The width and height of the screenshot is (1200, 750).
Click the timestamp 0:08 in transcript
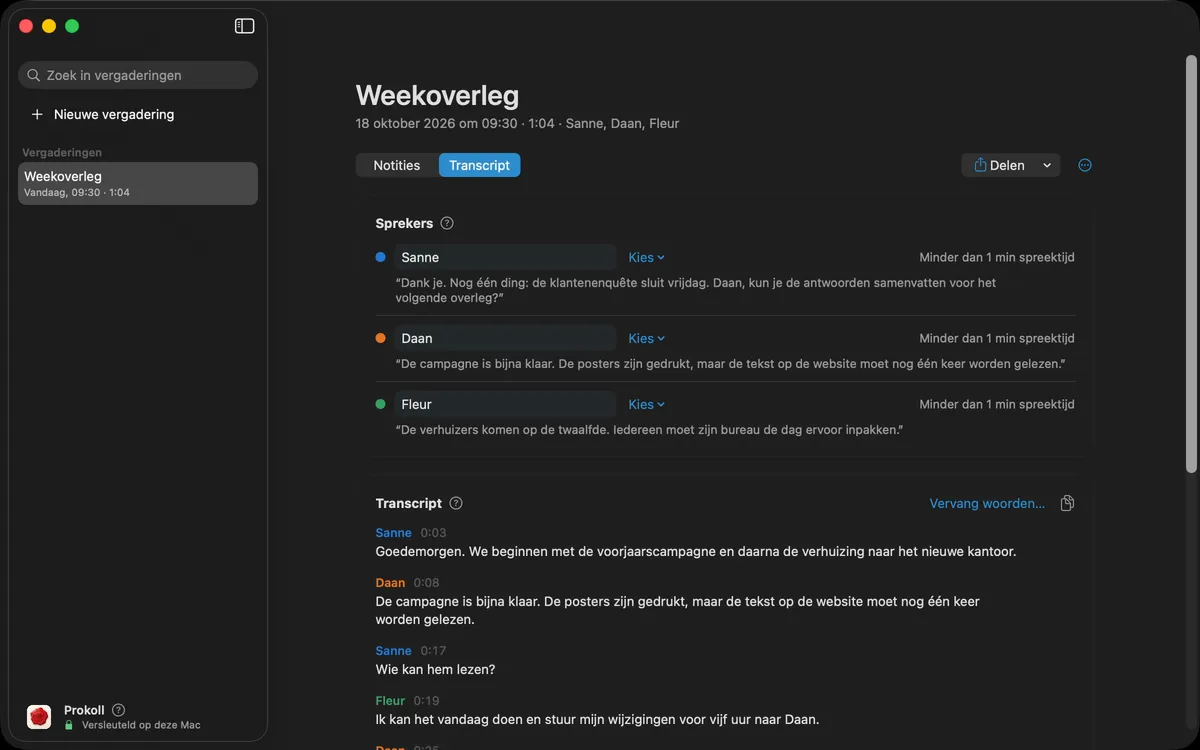coord(427,583)
